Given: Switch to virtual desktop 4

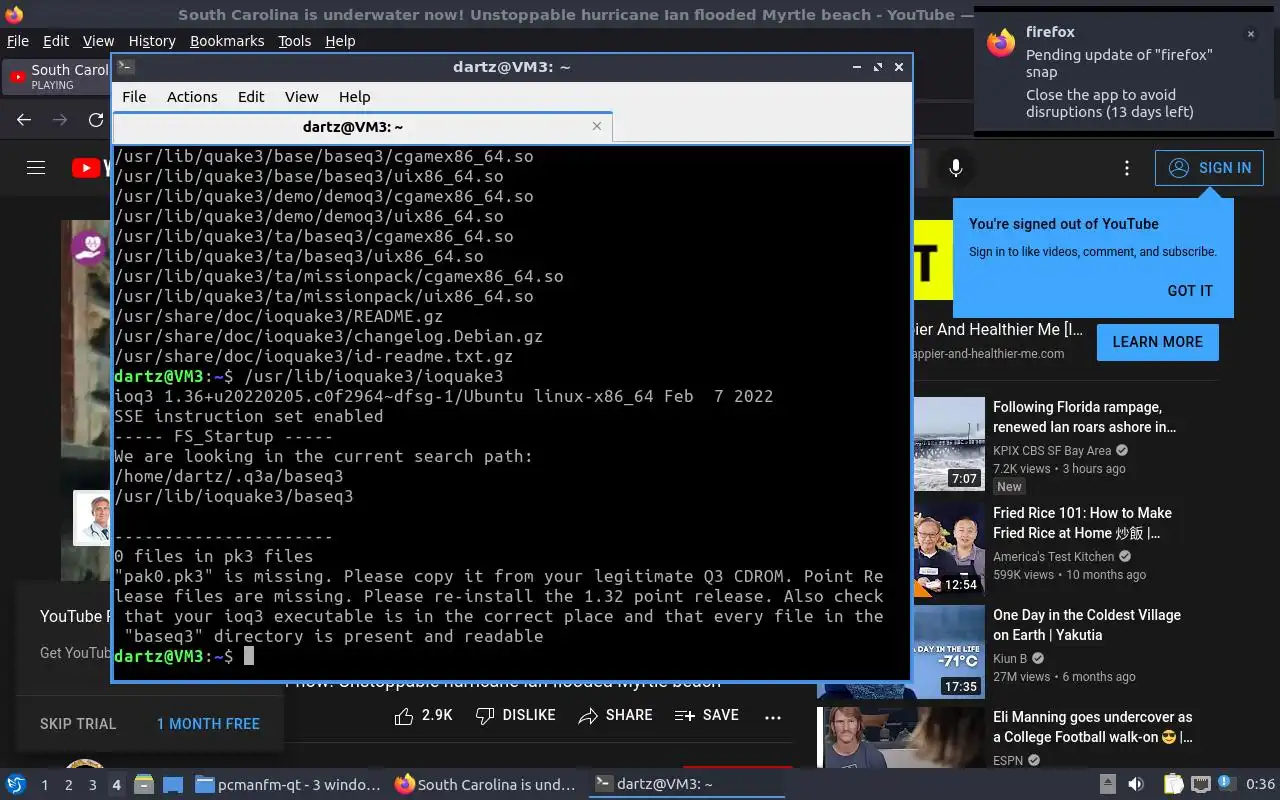Looking at the screenshot, I should pos(116,785).
